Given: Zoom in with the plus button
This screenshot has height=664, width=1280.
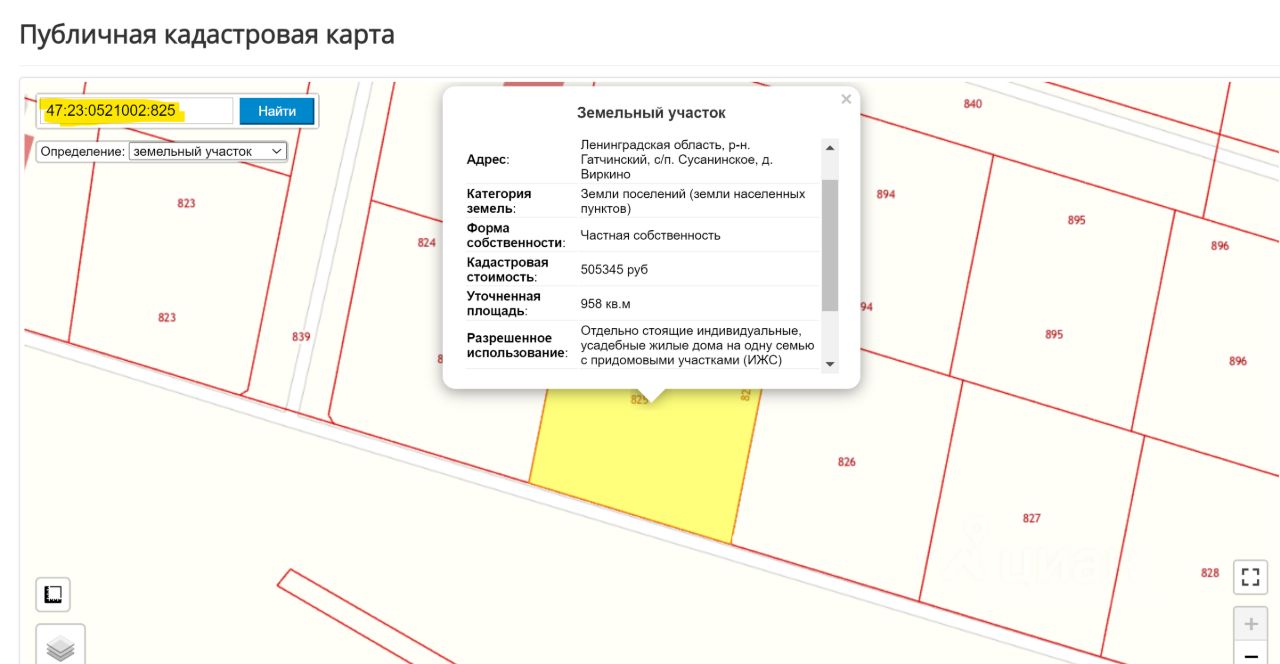Looking at the screenshot, I should click(1250, 625).
